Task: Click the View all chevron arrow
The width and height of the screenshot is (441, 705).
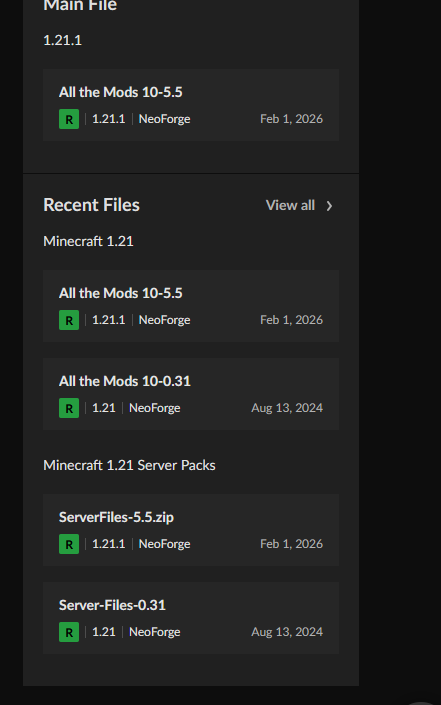Action: pyautogui.click(x=330, y=206)
